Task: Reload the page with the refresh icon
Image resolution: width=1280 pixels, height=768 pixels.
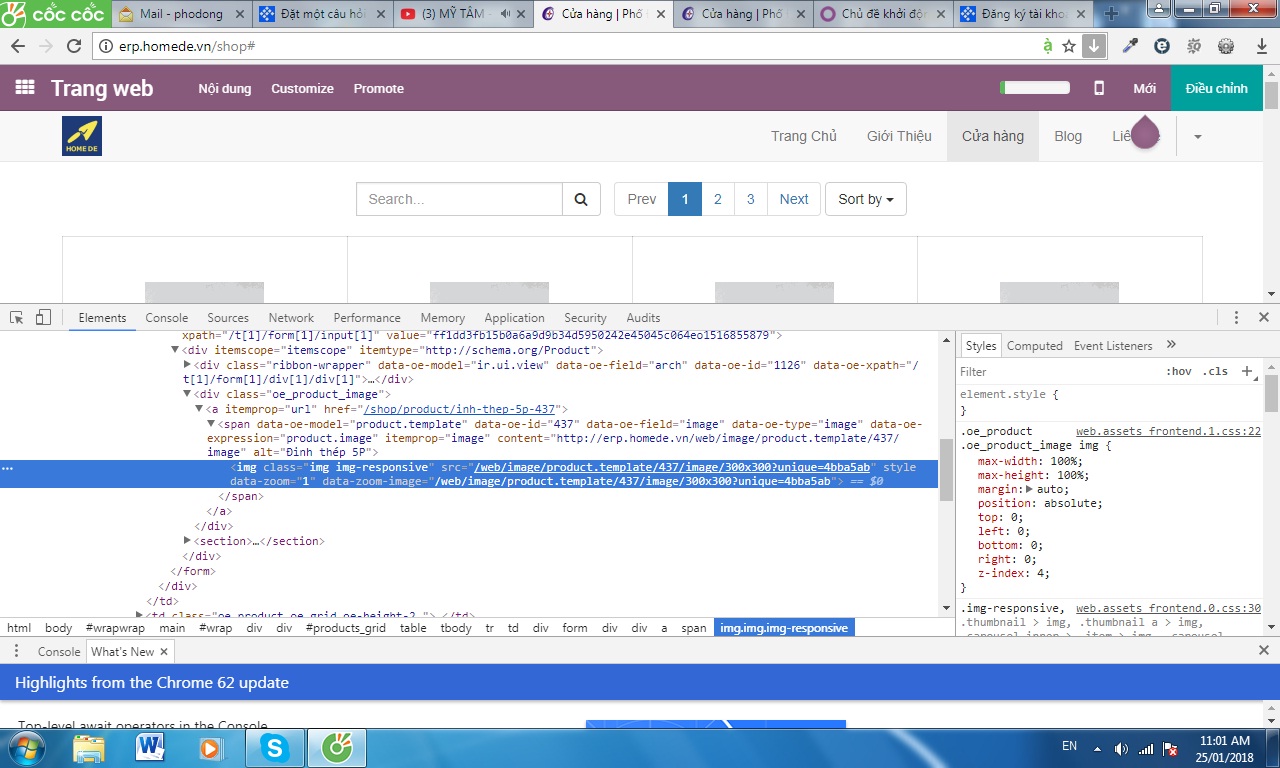Action: (73, 46)
